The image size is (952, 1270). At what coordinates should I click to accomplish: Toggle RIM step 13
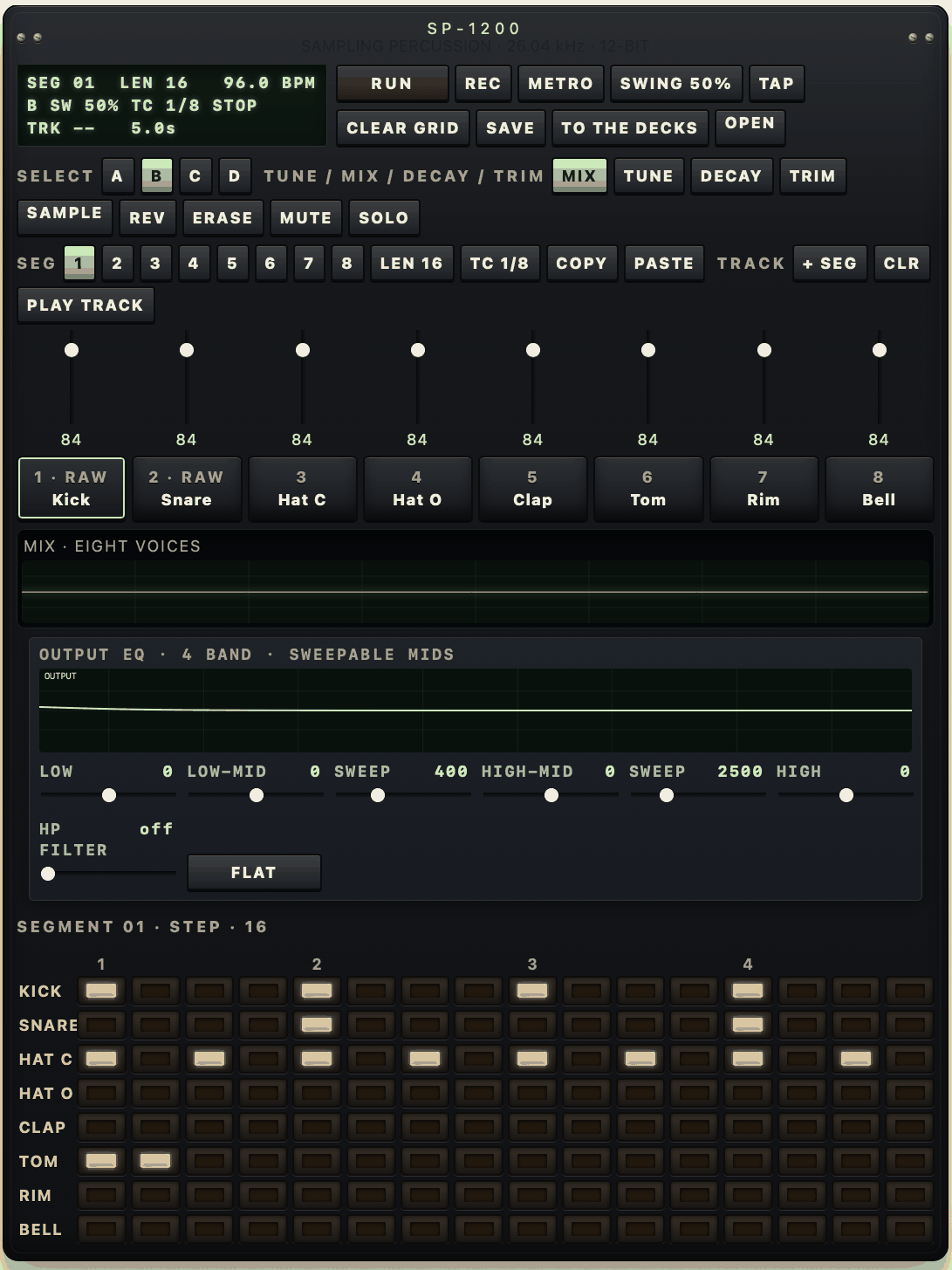point(748,1195)
